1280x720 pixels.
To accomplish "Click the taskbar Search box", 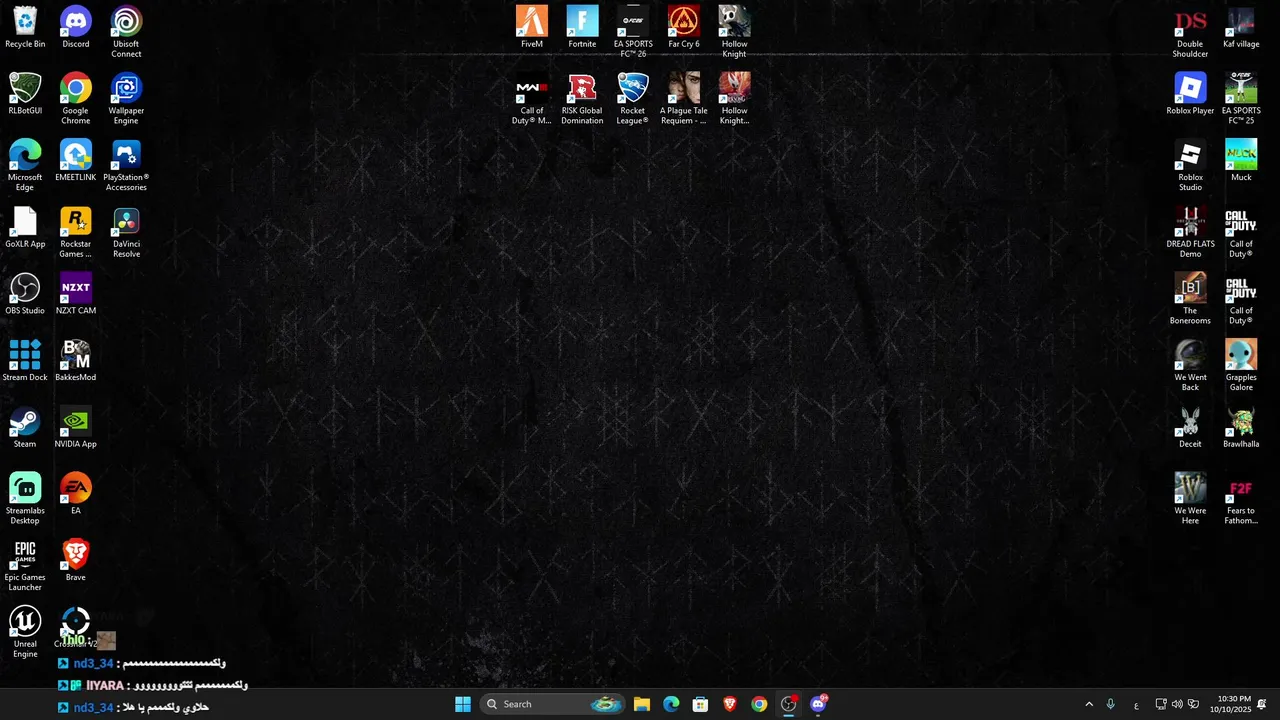I will [553, 704].
